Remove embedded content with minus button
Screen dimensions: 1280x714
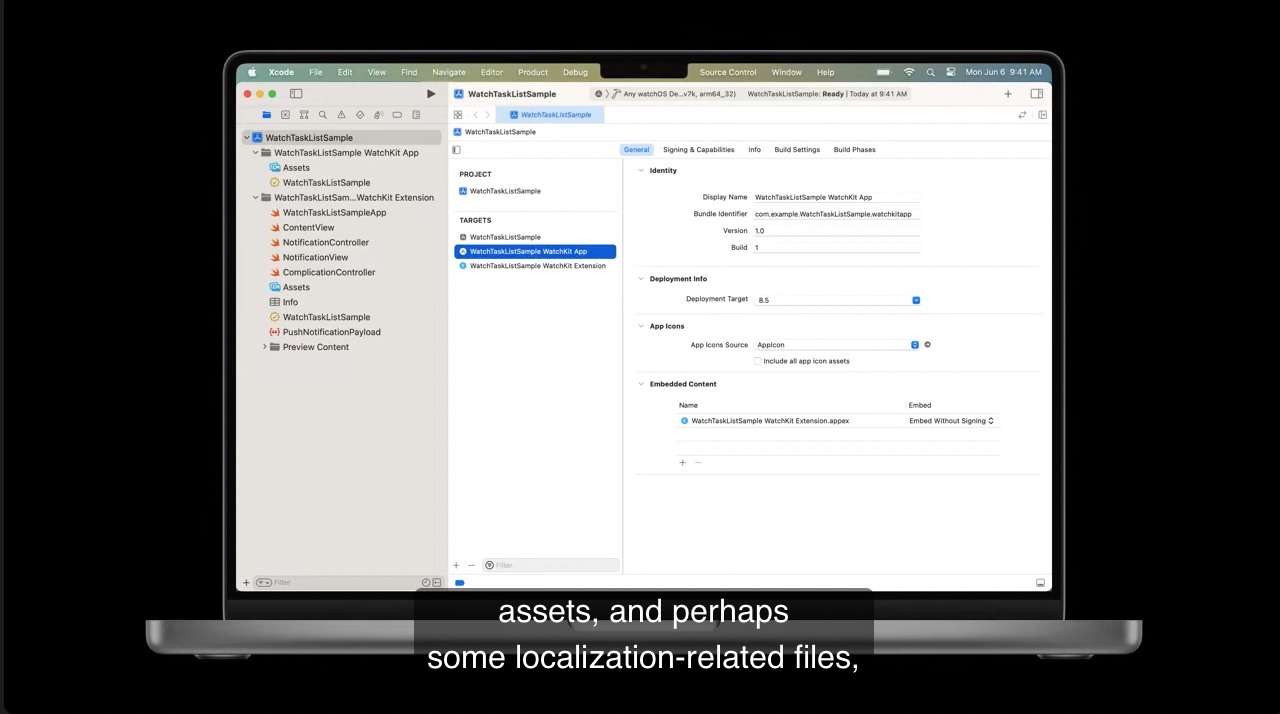coord(698,462)
